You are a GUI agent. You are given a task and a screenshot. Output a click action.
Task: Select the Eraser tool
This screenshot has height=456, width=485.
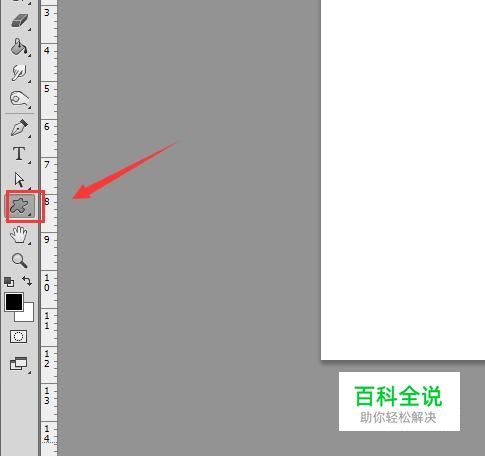[x=20, y=21]
